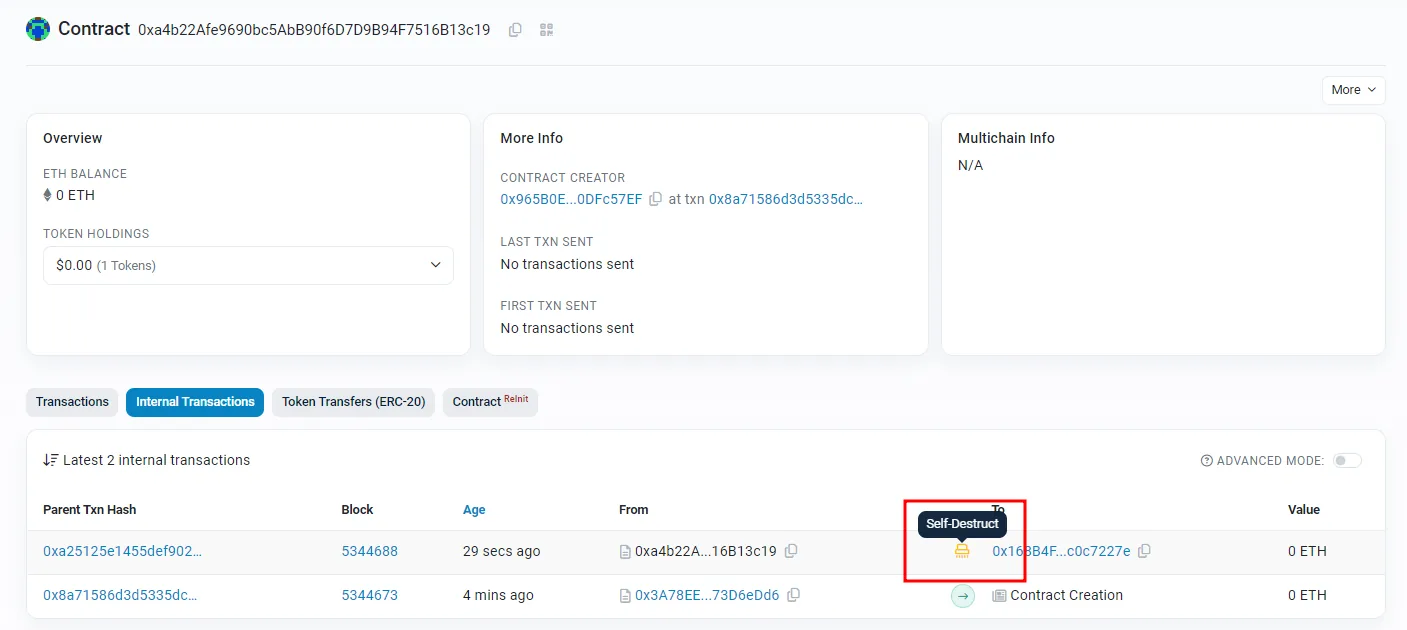Screen dimensions: 1407x630
Task: Copy the contract creator address 0x965B0E
Action: tap(655, 199)
